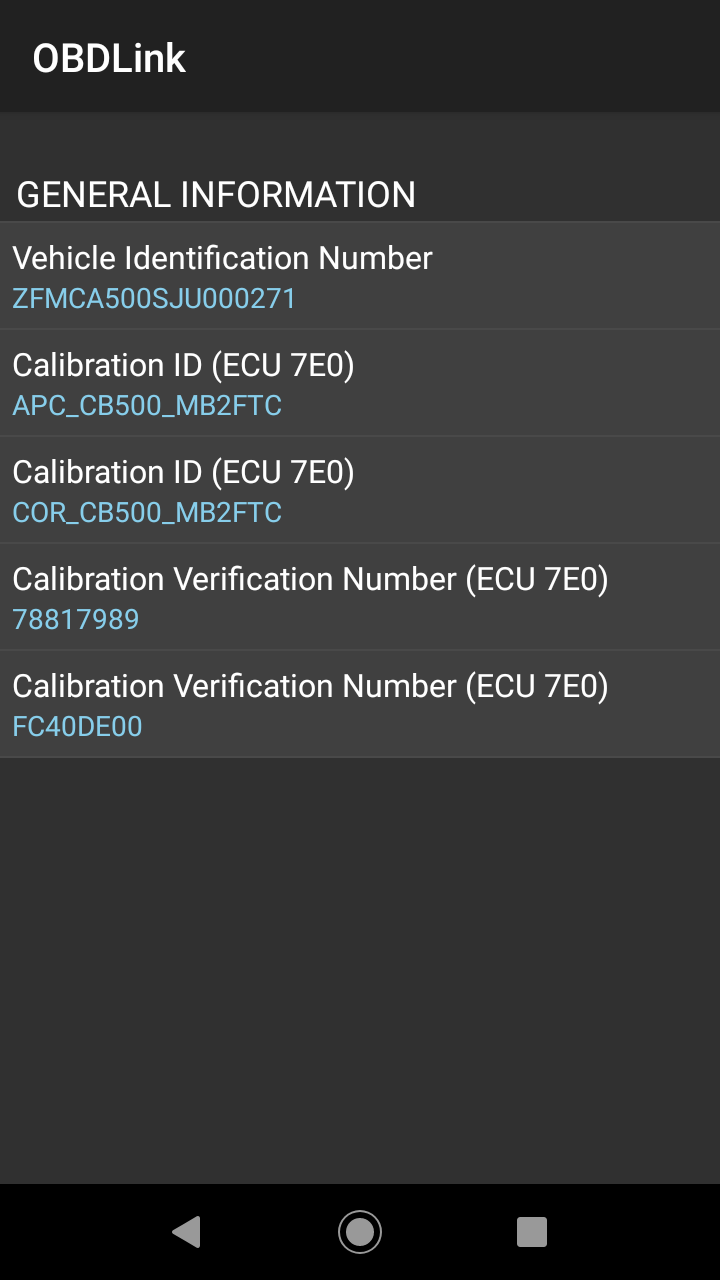Tap the verification number value 78817989
The image size is (720, 1280).
(76, 620)
